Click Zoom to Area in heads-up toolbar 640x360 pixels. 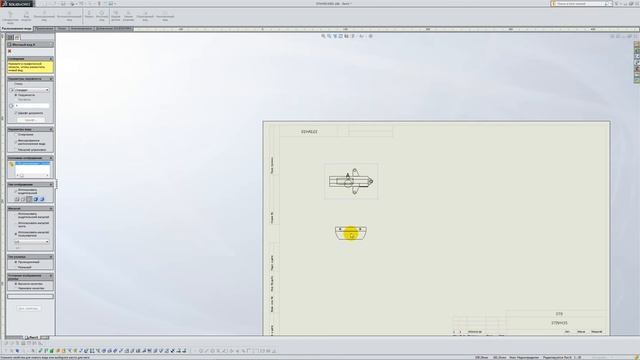329,36
